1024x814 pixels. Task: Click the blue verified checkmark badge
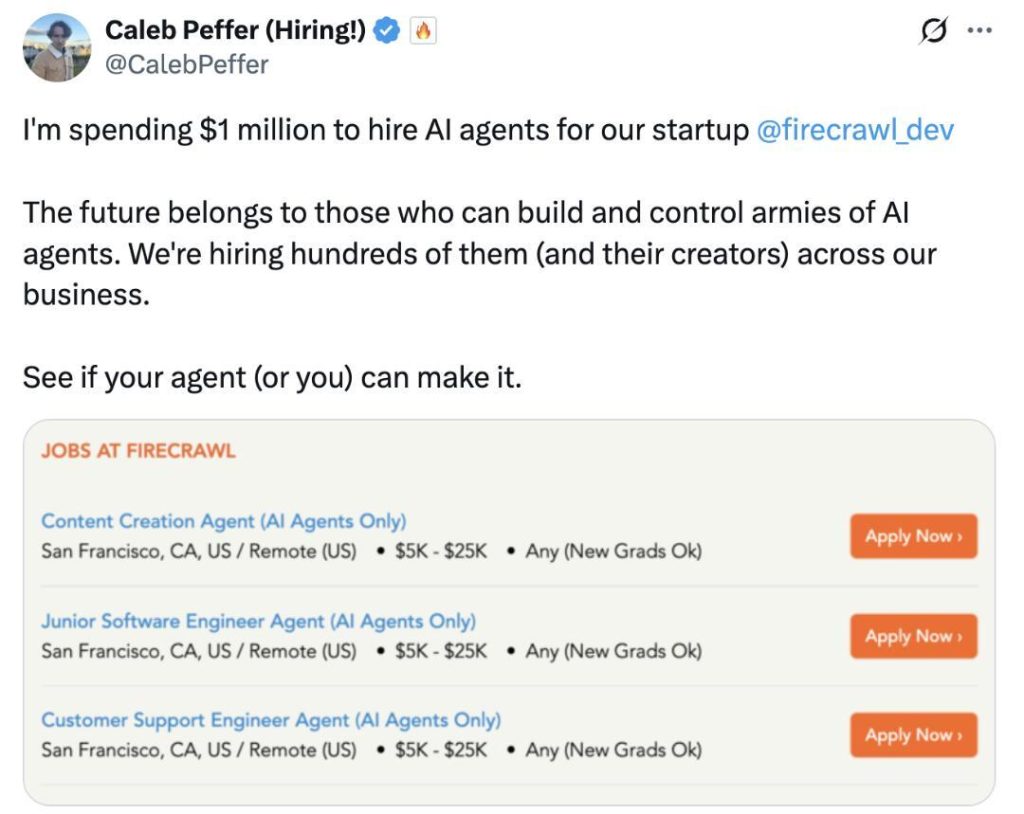click(386, 30)
